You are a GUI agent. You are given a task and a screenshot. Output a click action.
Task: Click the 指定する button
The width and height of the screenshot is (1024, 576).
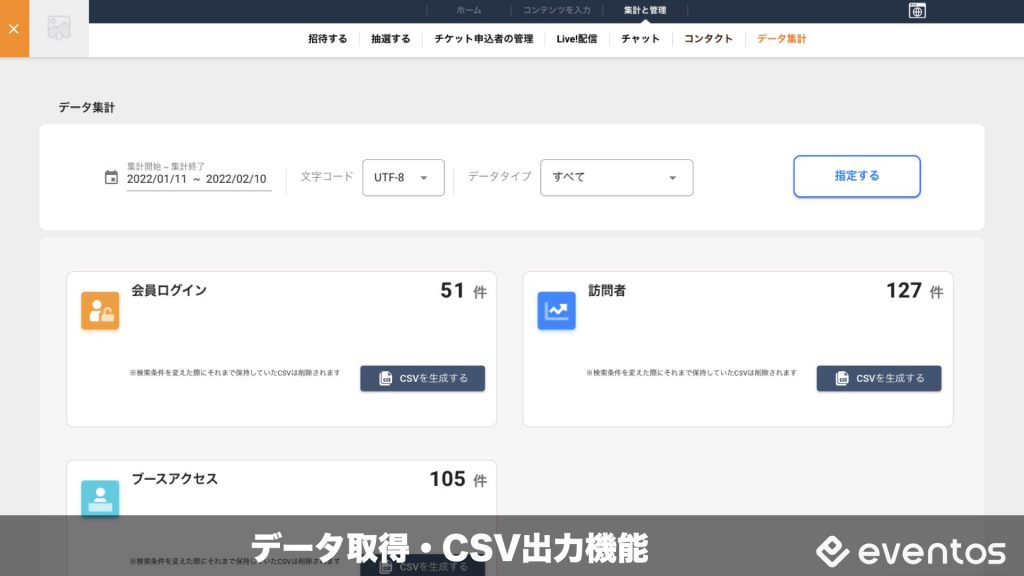click(857, 176)
